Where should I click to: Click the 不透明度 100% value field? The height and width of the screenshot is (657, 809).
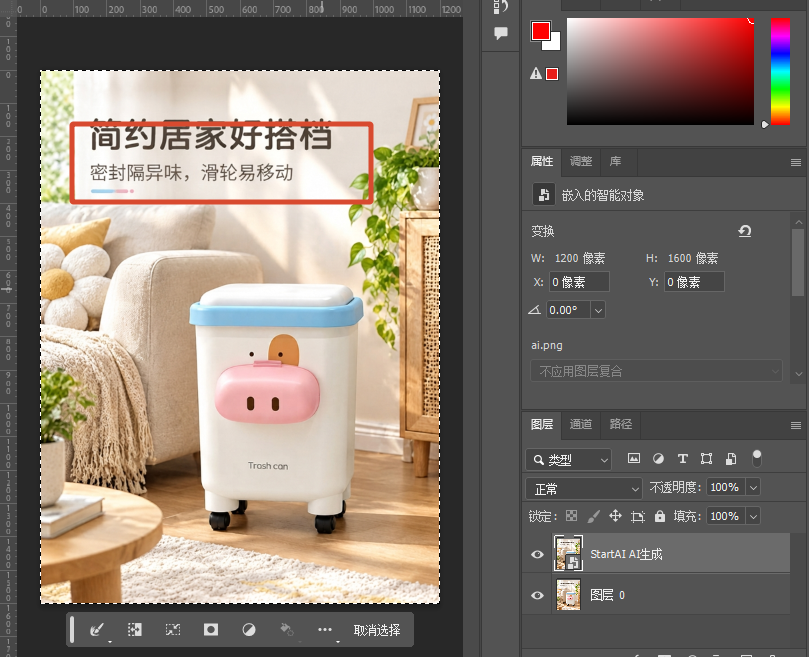(x=724, y=487)
